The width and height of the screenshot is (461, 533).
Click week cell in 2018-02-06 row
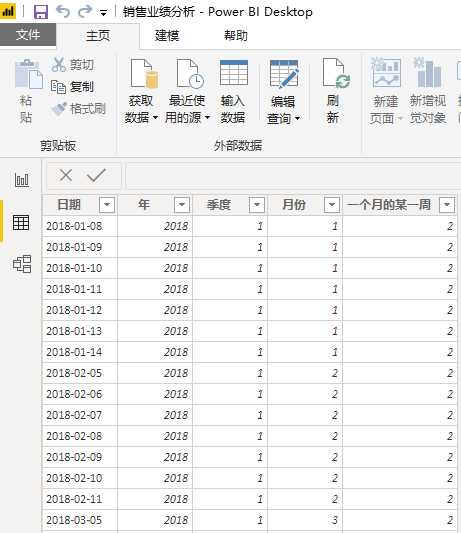tap(400, 394)
